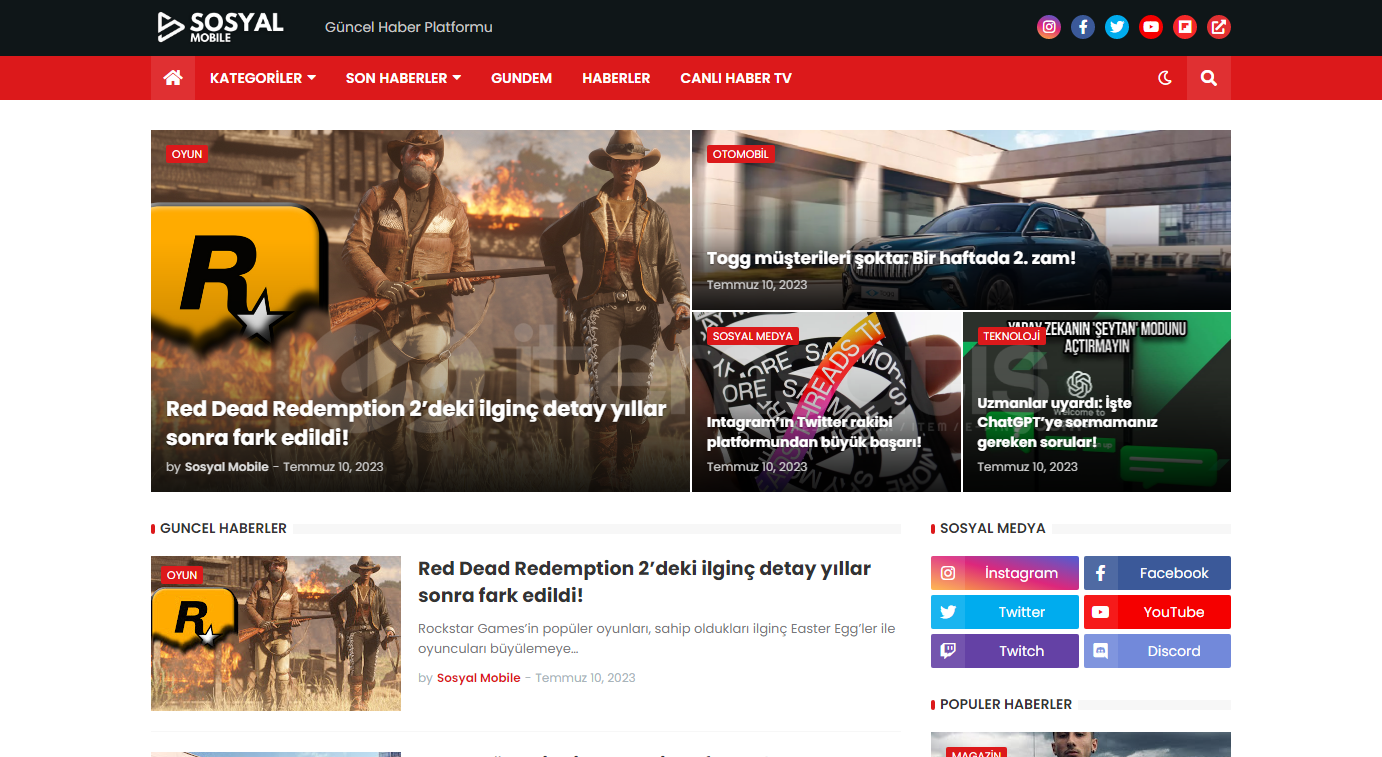
Task: Click author Sosyal Mobile on the featured card
Action: click(x=226, y=467)
